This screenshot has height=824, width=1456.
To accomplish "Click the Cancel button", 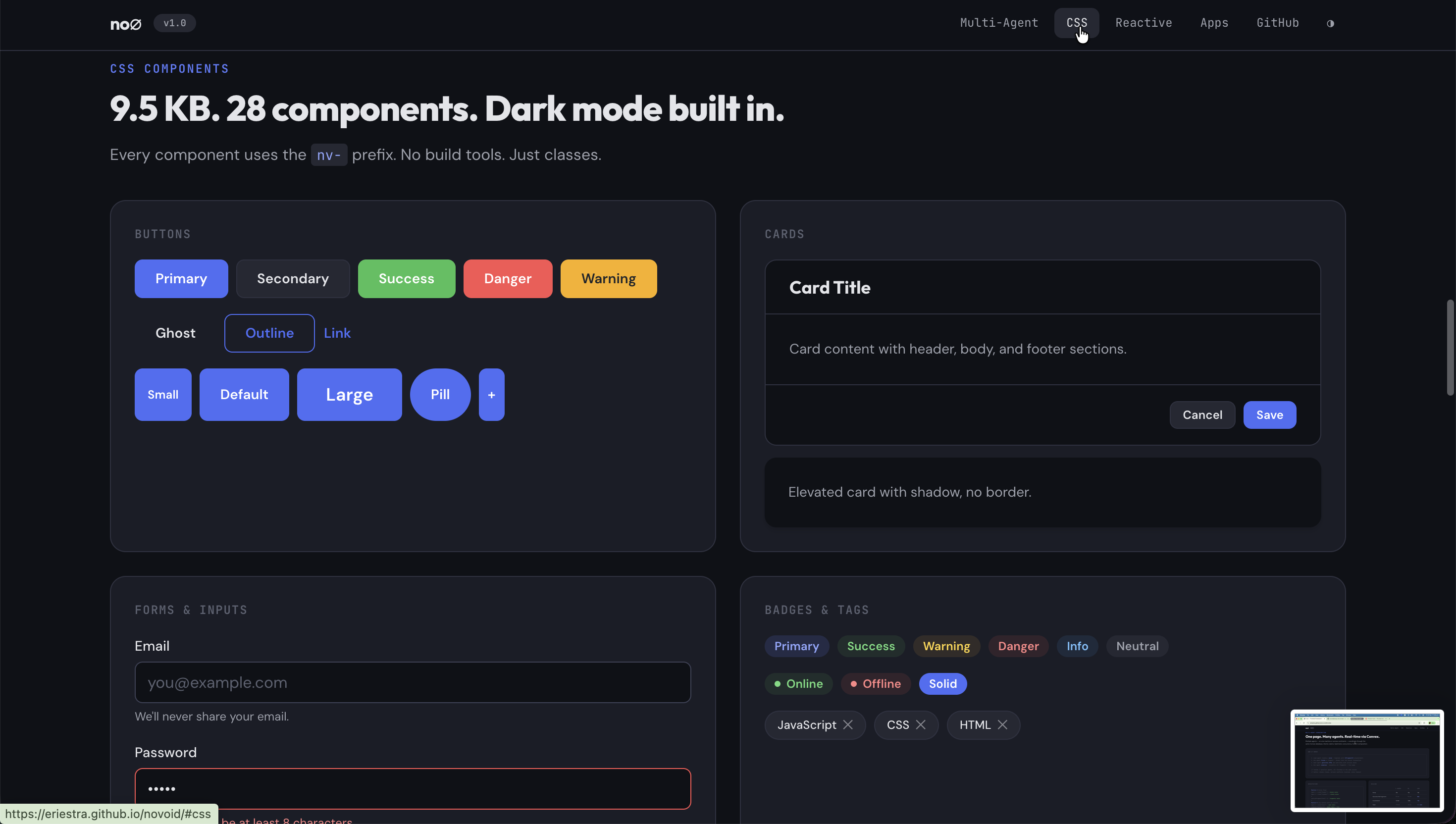I will pos(1202,415).
